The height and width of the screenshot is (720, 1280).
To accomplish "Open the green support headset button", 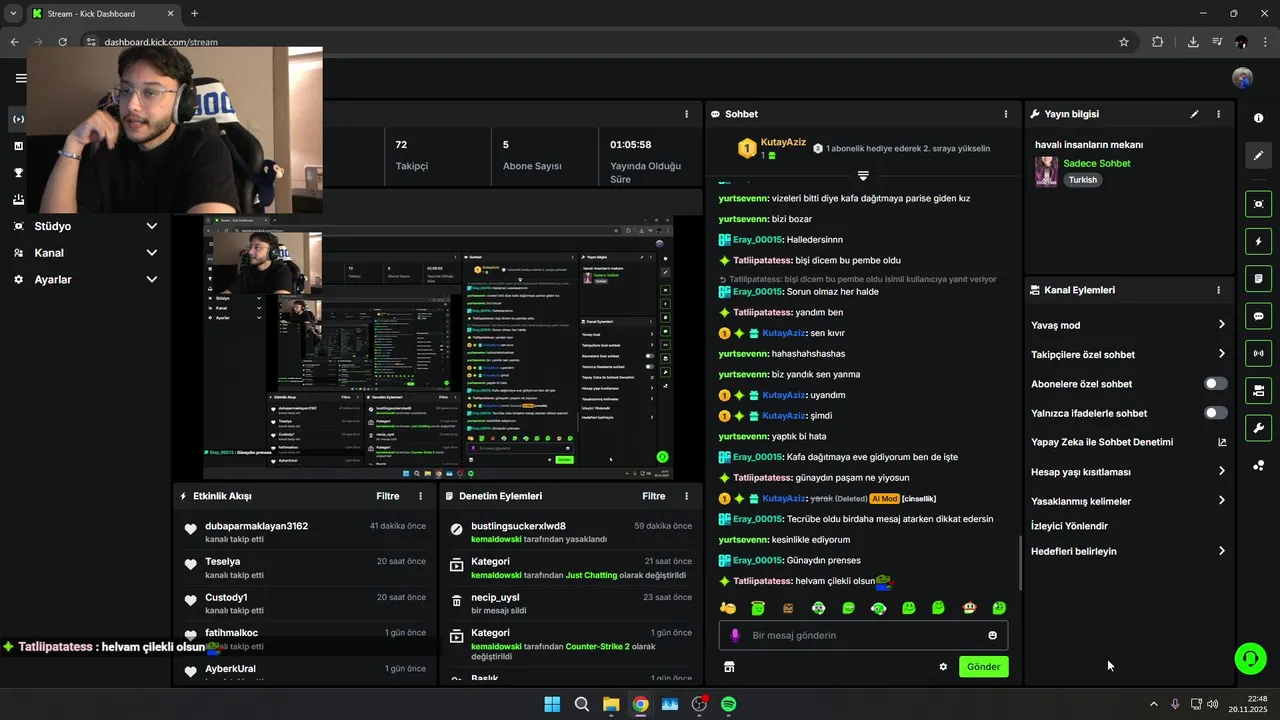I will point(1250,658).
